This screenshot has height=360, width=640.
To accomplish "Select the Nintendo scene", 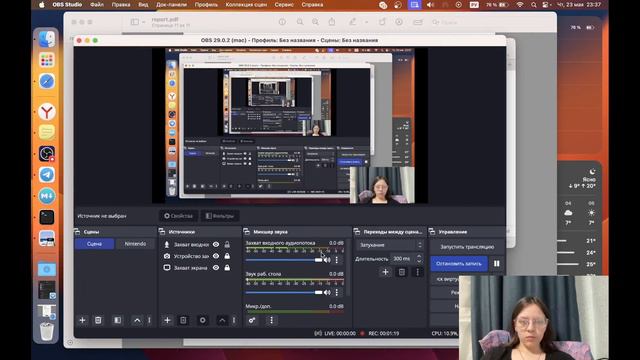I will [x=136, y=244].
